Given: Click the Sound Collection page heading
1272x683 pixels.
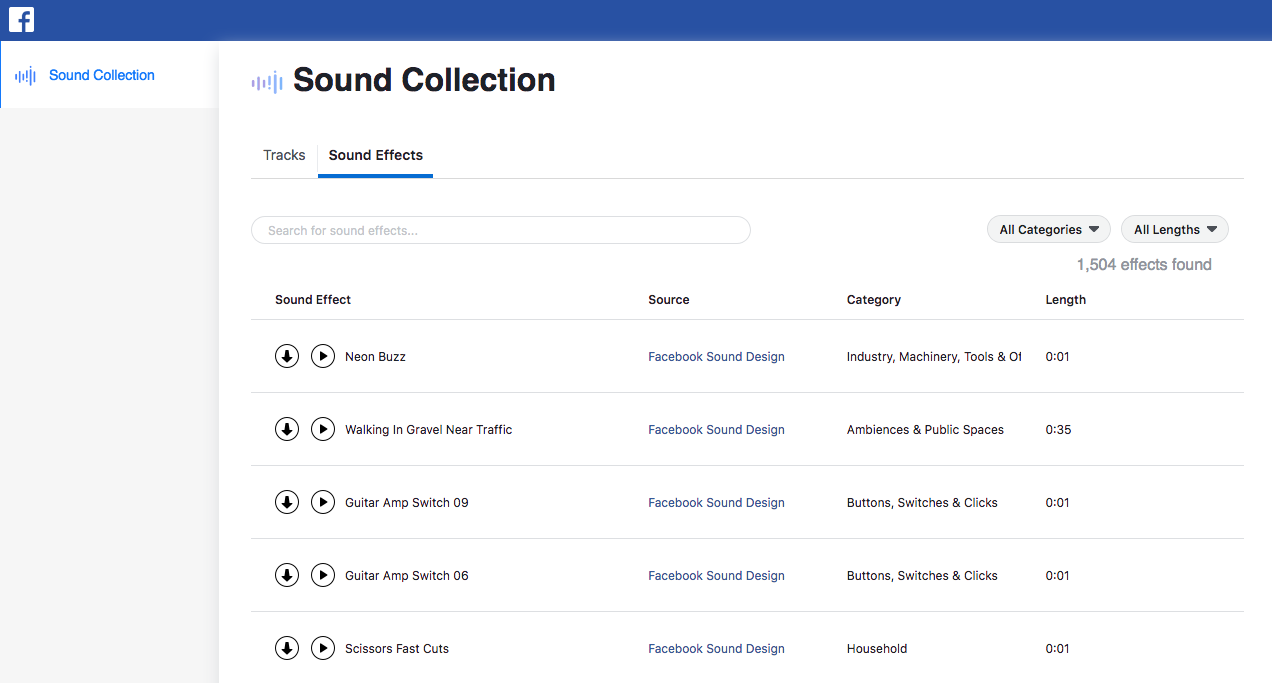Looking at the screenshot, I should point(424,80).
